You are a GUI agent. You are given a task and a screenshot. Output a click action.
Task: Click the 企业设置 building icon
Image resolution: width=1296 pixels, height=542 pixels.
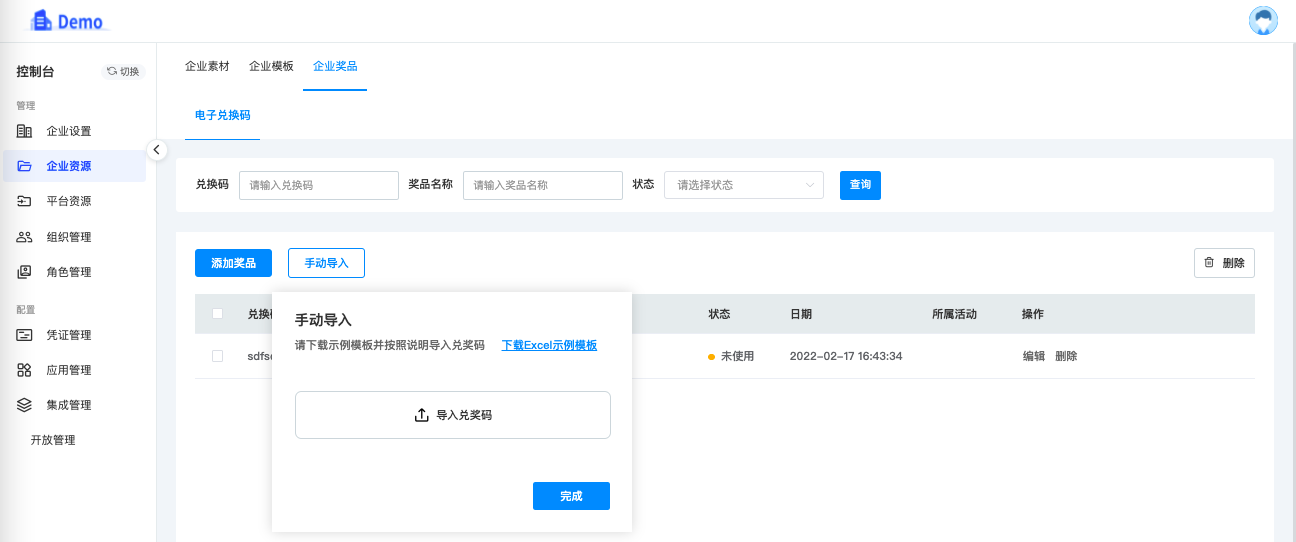pos(25,131)
